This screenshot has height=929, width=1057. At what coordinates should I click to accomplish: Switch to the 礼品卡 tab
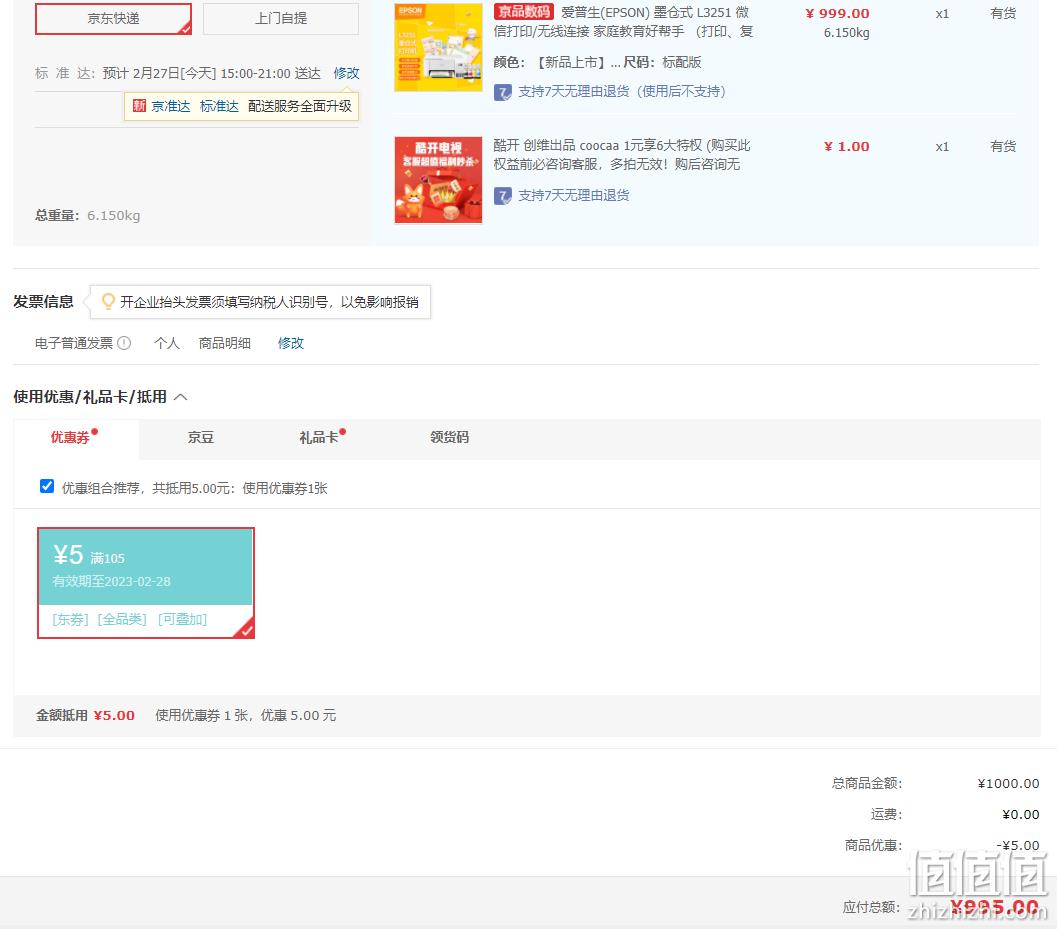point(319,438)
